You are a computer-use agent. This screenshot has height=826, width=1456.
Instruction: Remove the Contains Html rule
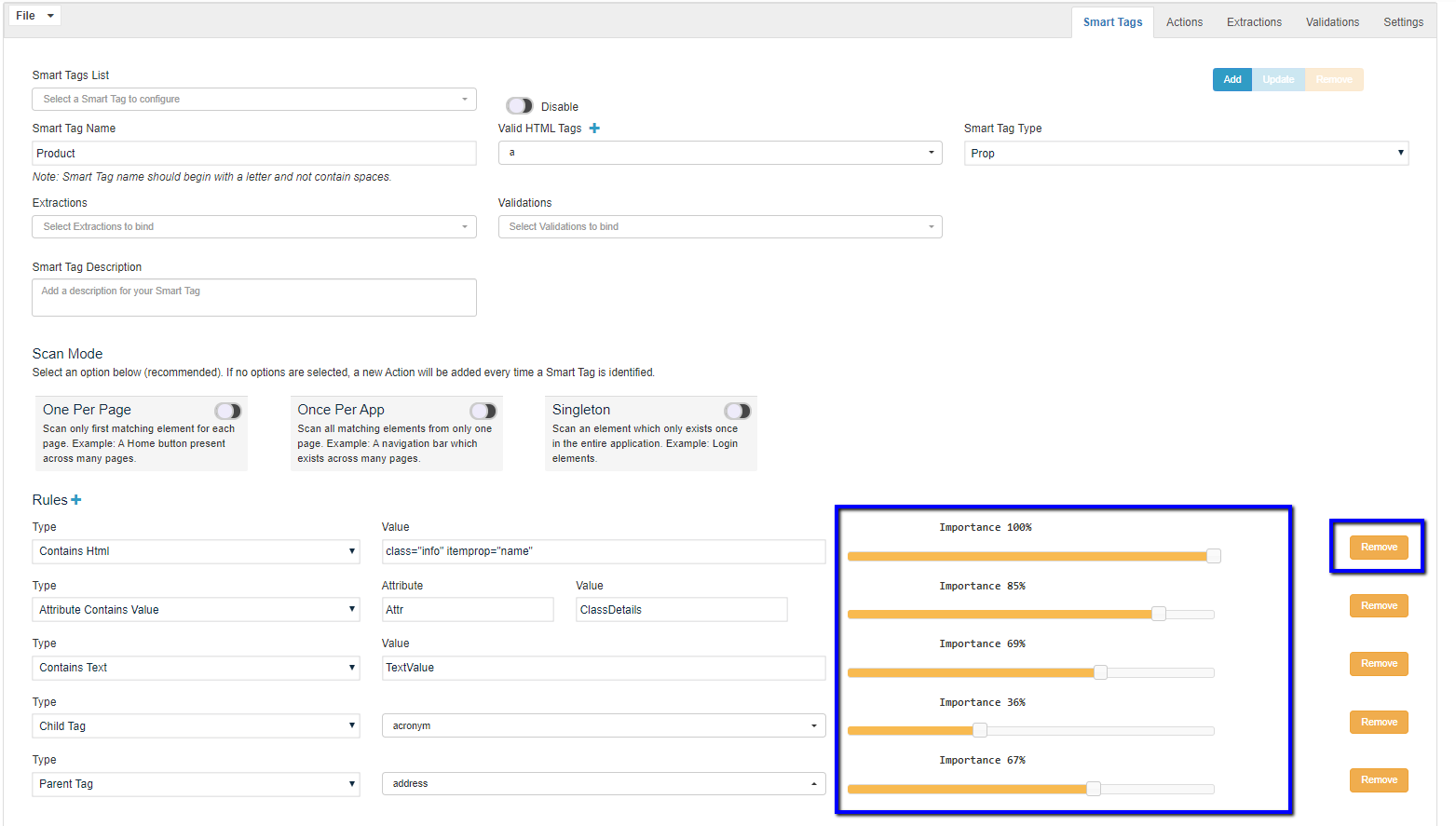(1379, 548)
